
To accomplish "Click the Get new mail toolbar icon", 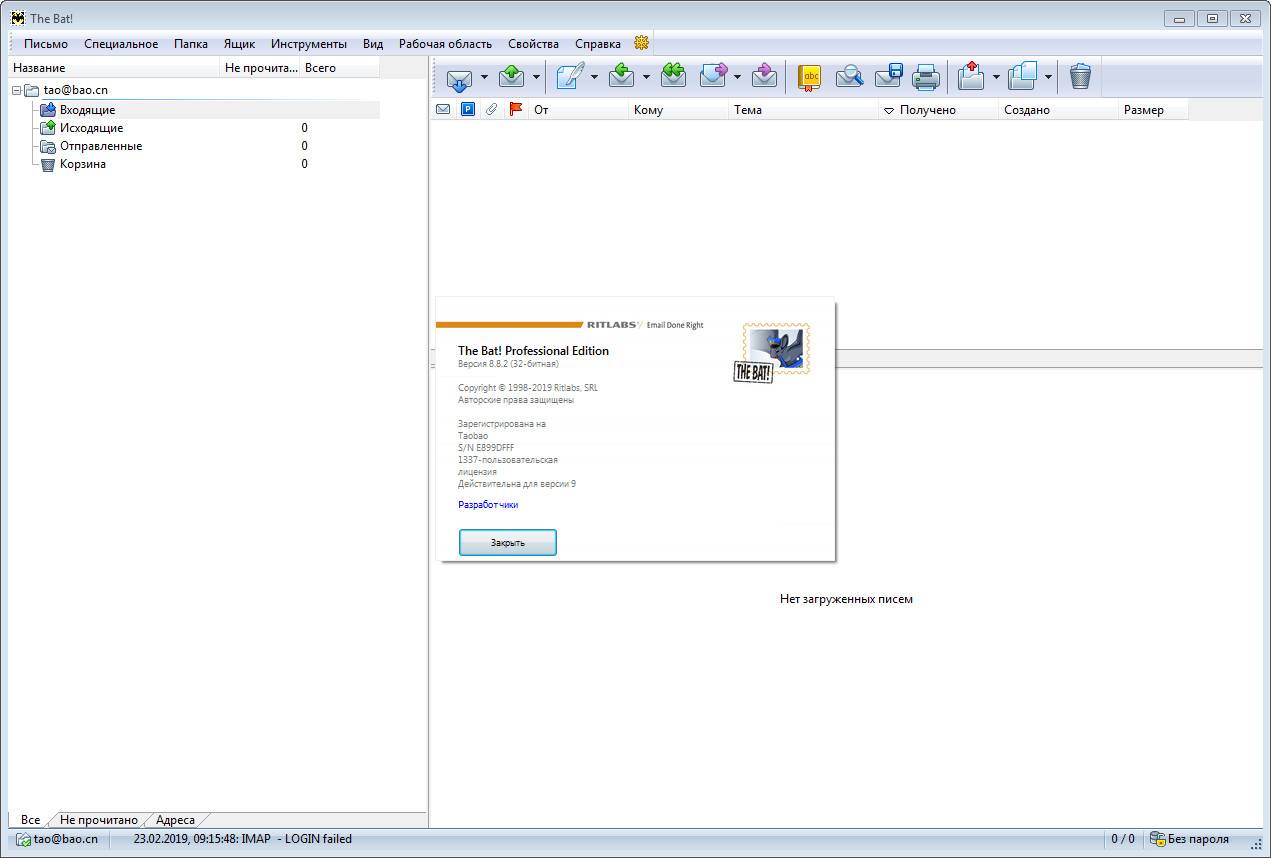I will [459, 77].
